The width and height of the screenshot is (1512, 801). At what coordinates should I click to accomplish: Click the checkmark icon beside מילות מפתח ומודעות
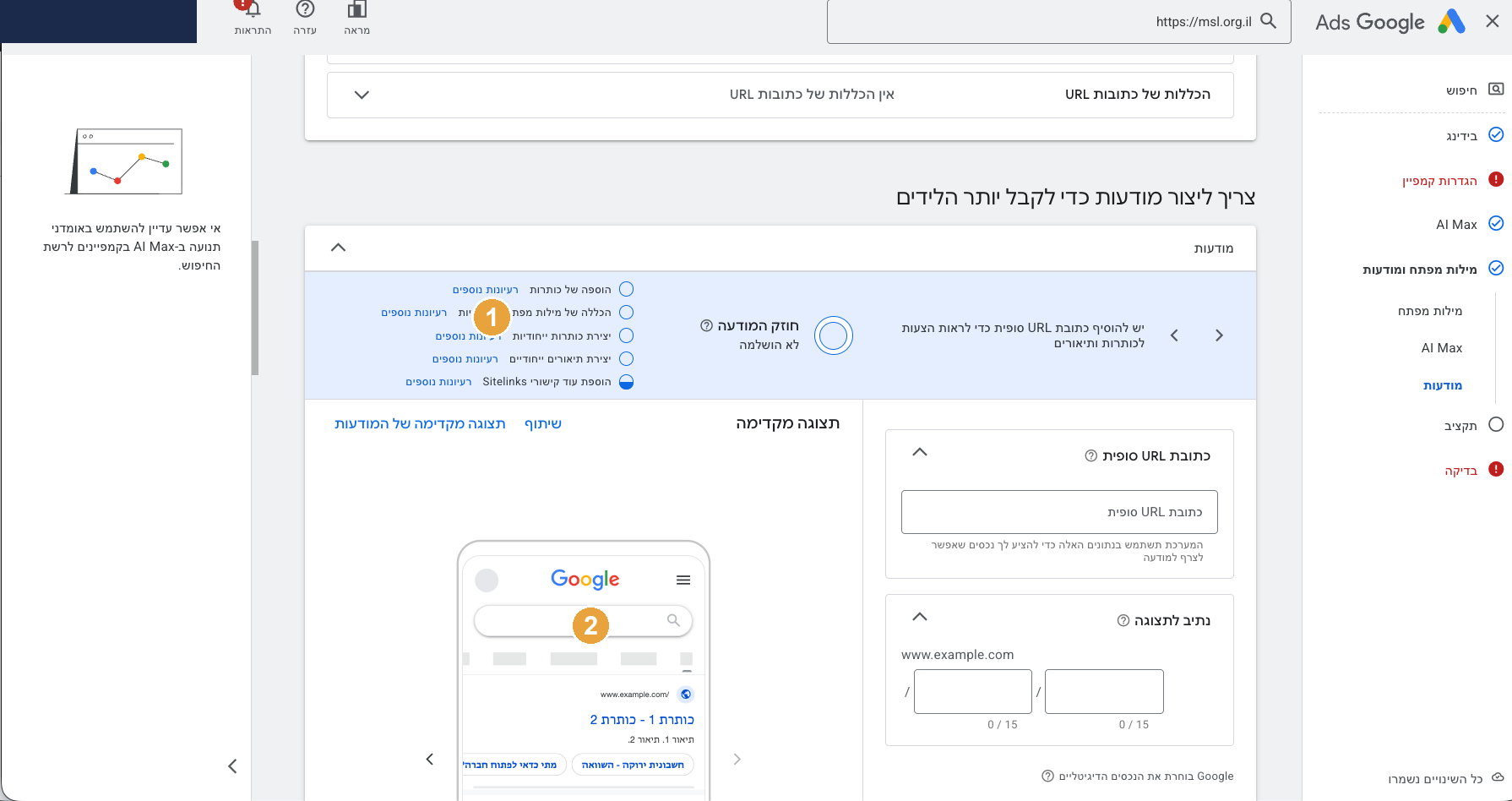(1496, 268)
